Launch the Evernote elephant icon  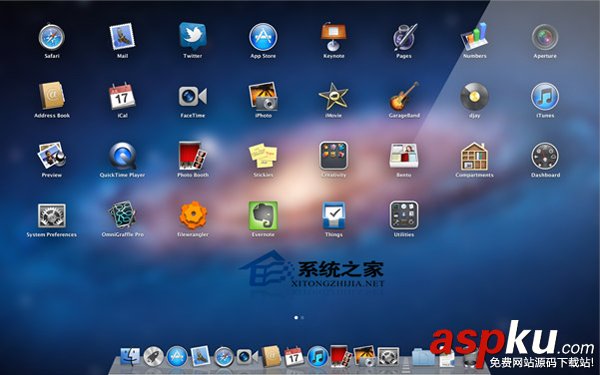point(263,215)
